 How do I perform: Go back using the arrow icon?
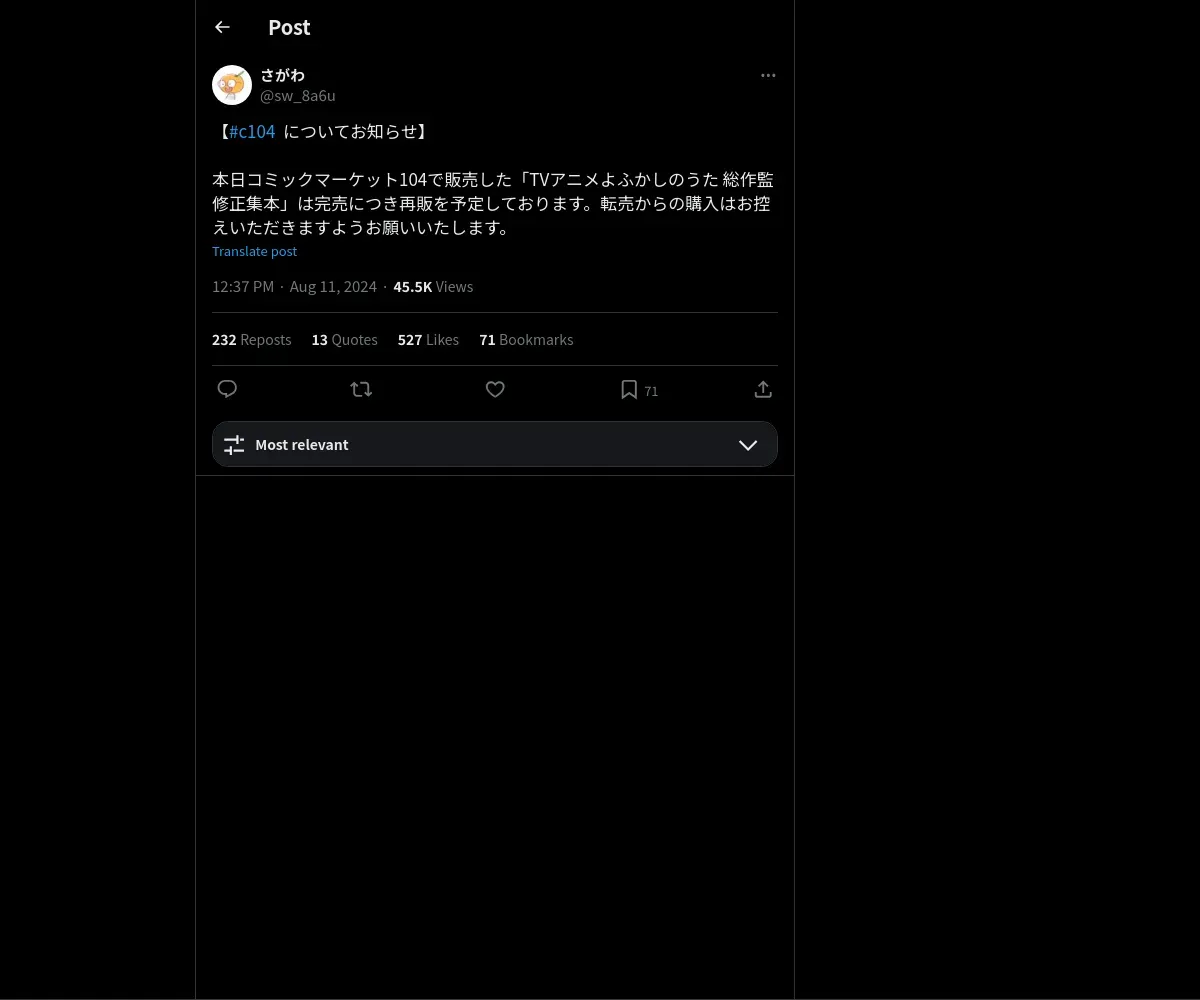tap(222, 27)
